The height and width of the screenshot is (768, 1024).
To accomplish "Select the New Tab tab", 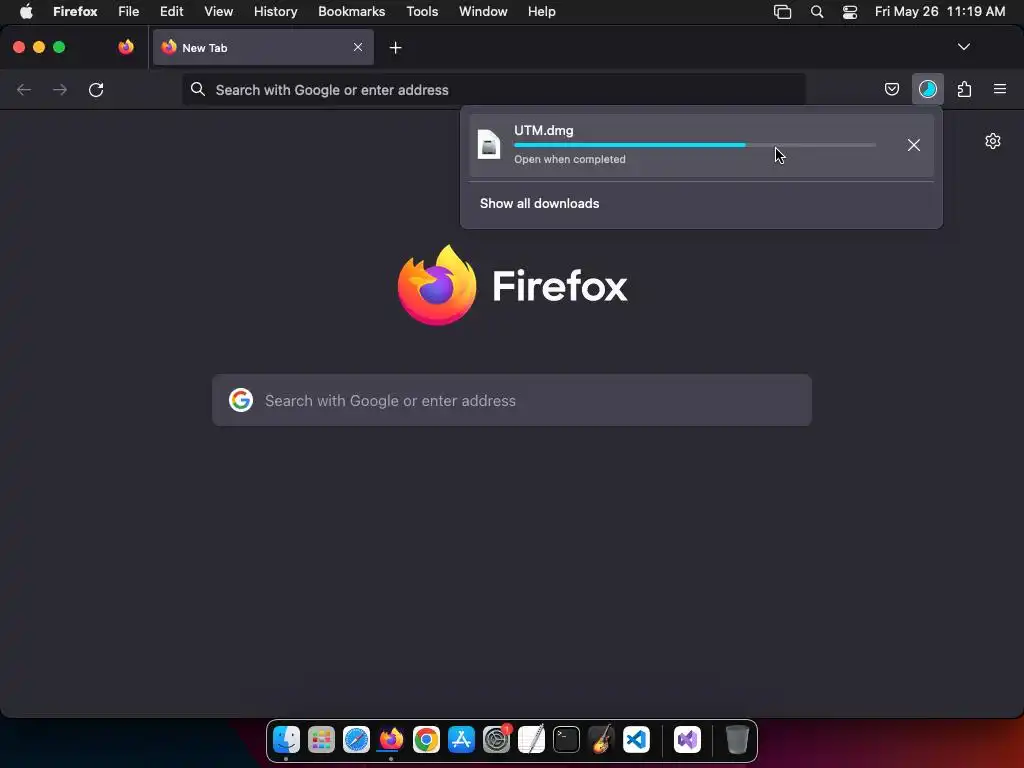I will point(263,47).
